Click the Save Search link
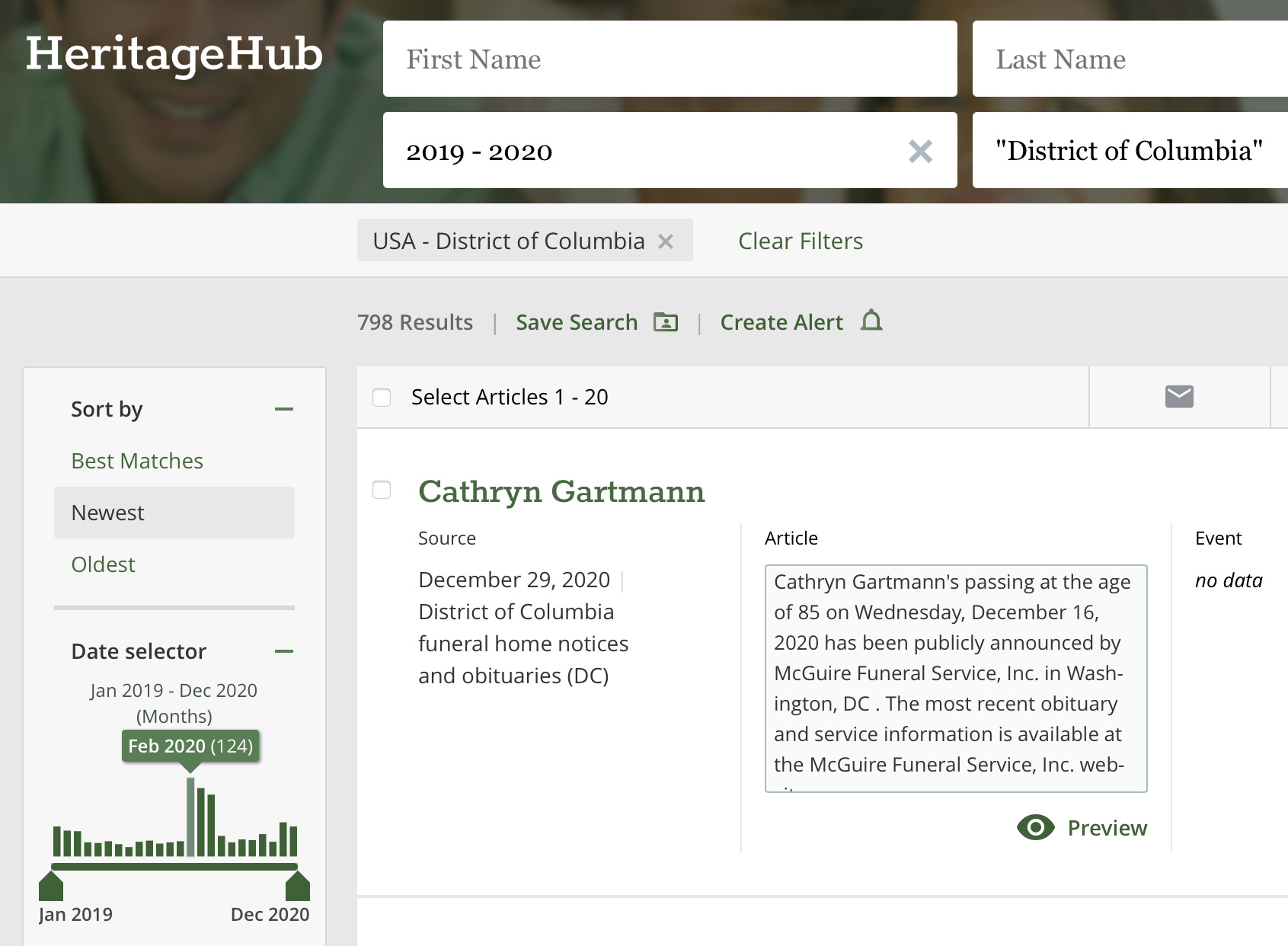The width and height of the screenshot is (1288, 946). point(577,322)
